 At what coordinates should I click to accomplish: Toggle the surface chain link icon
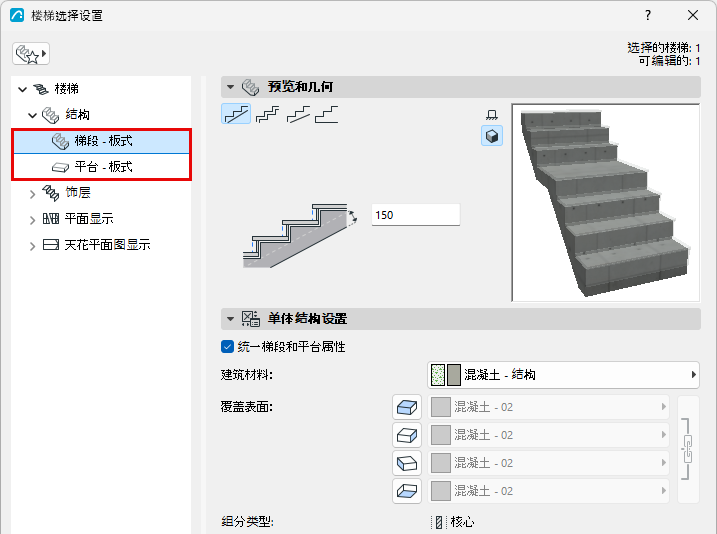click(x=687, y=449)
